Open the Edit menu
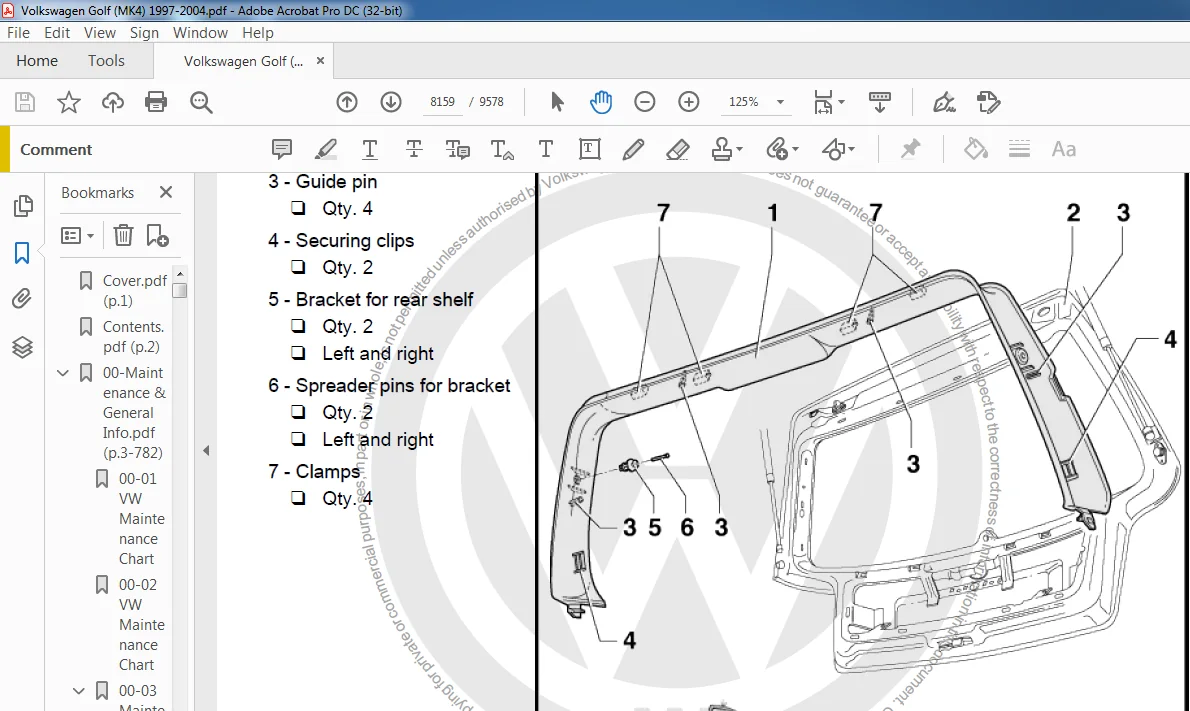 click(57, 33)
